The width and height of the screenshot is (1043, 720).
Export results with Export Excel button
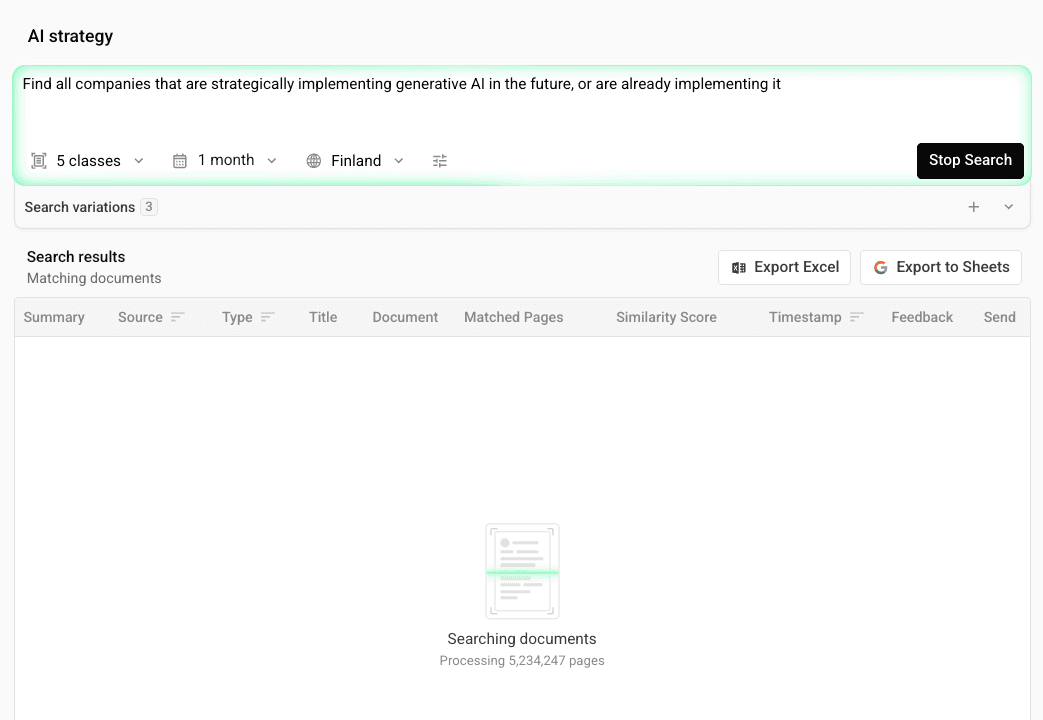point(784,267)
